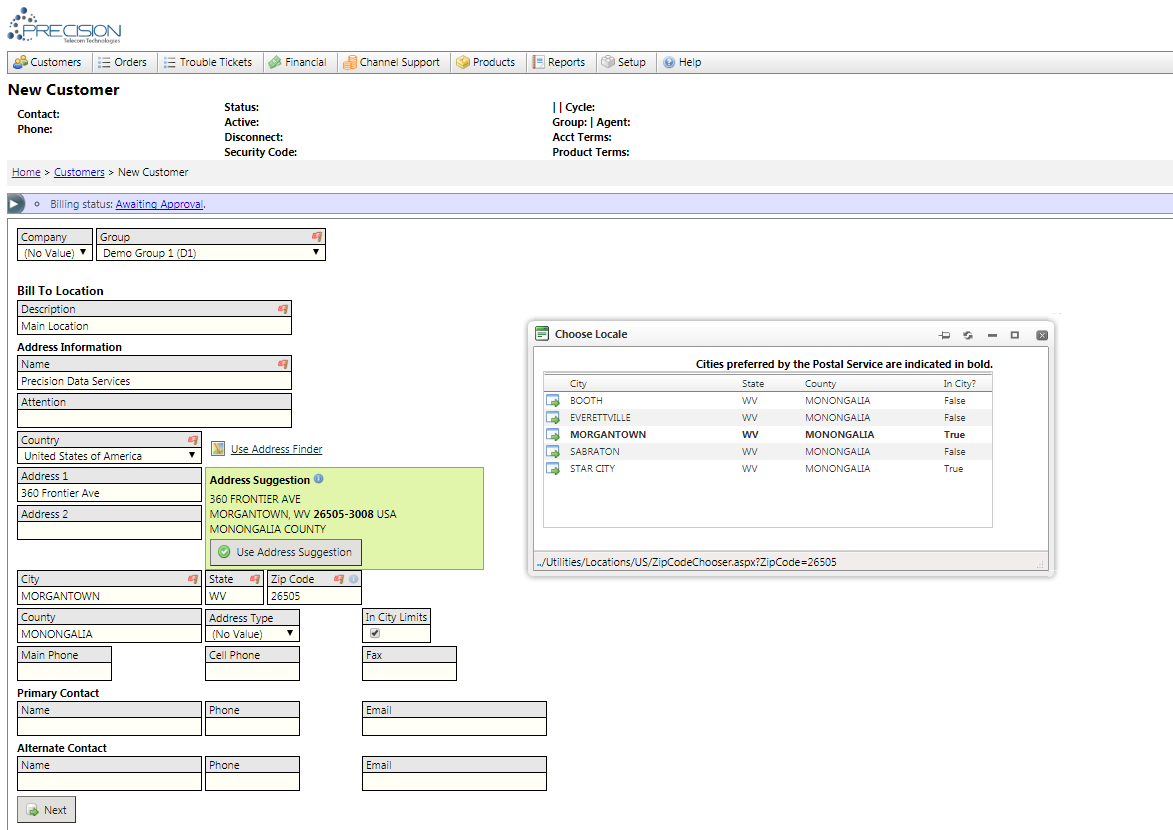The image size is (1173, 830).
Task: Open the Address Type dropdown
Action: tap(251, 634)
